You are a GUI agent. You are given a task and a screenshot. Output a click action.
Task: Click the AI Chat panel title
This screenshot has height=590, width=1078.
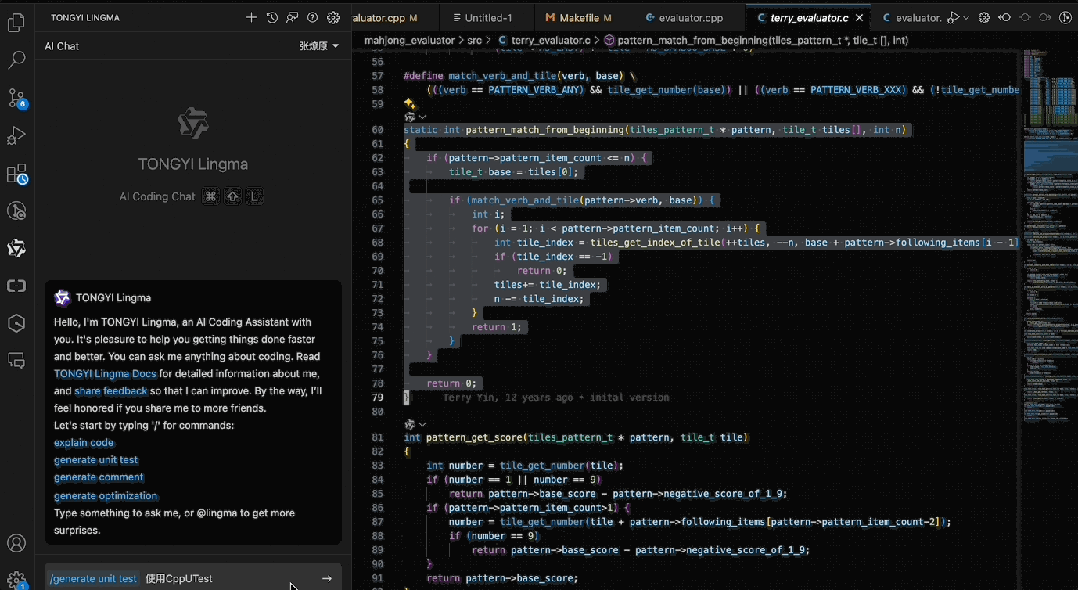(62, 46)
